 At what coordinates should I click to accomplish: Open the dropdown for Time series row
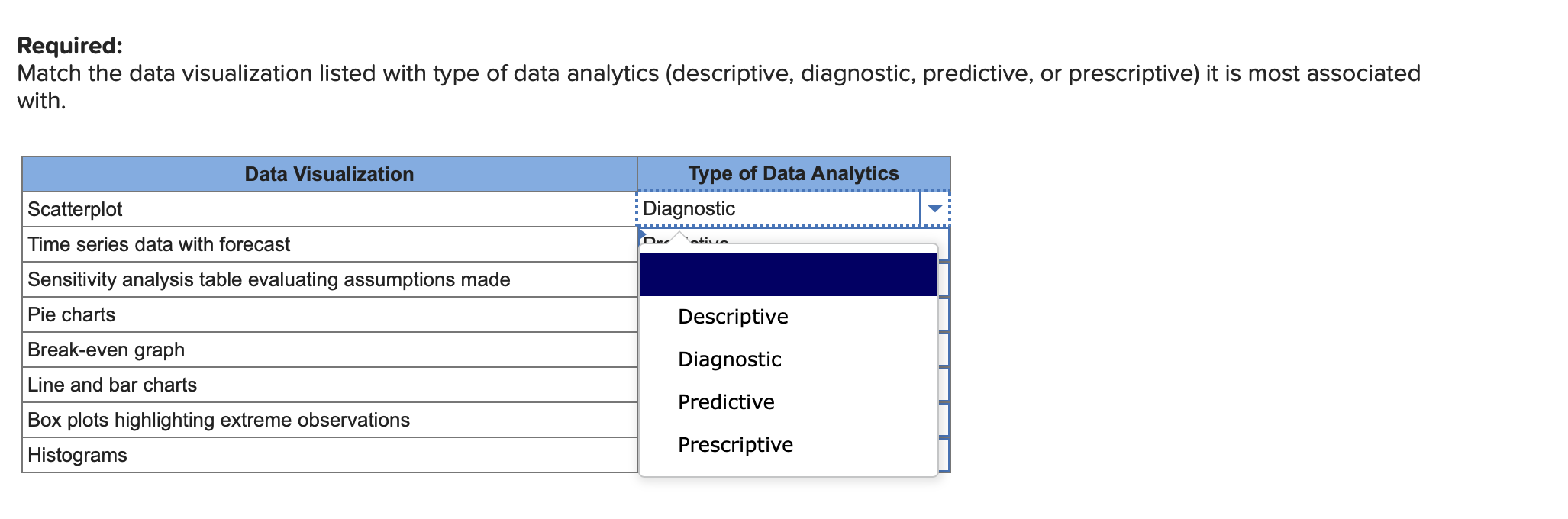pos(935,244)
